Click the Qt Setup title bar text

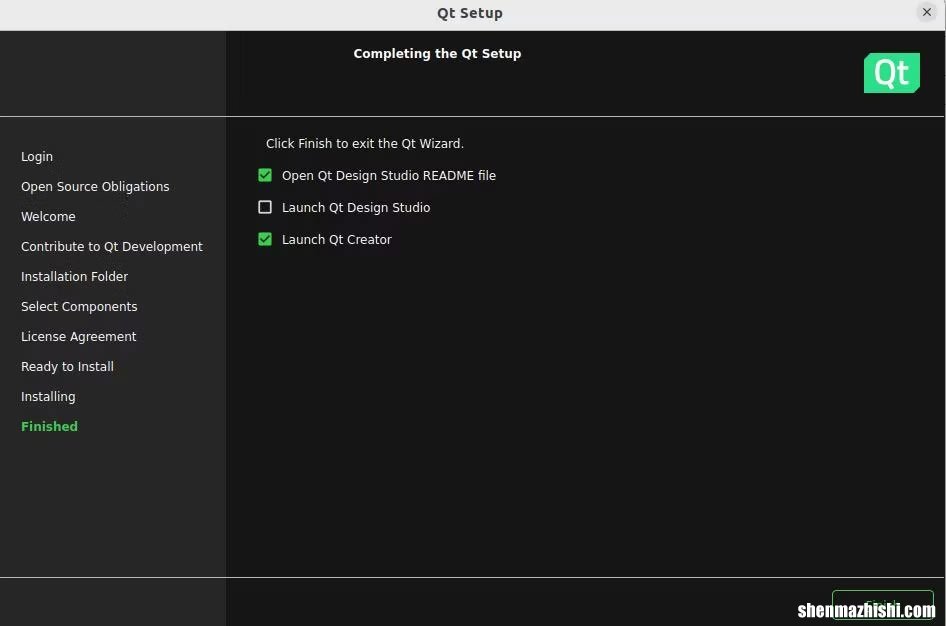tap(470, 13)
